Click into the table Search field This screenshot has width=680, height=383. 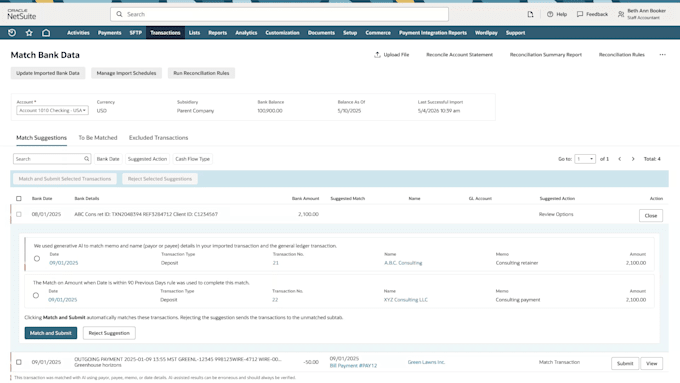tap(51, 159)
